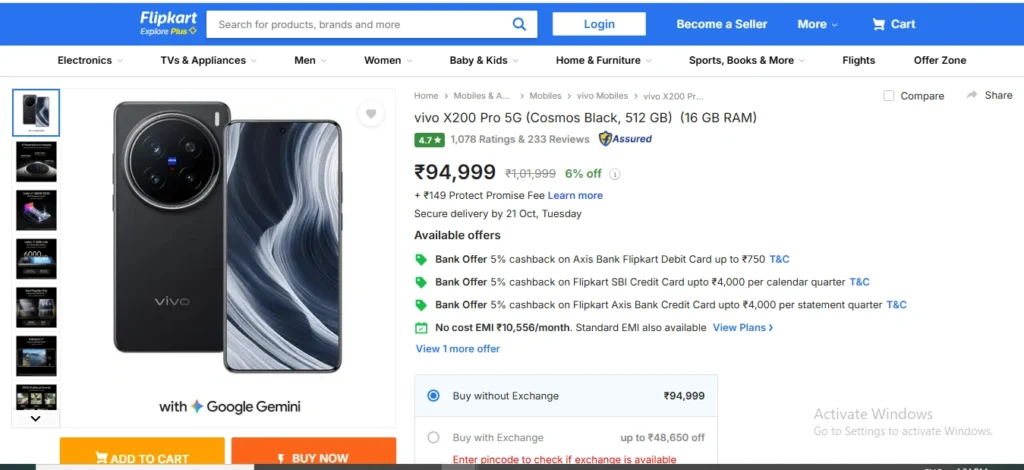The image size is (1024, 470).
Task: Open the shopping Cart icon
Action: [x=879, y=24]
